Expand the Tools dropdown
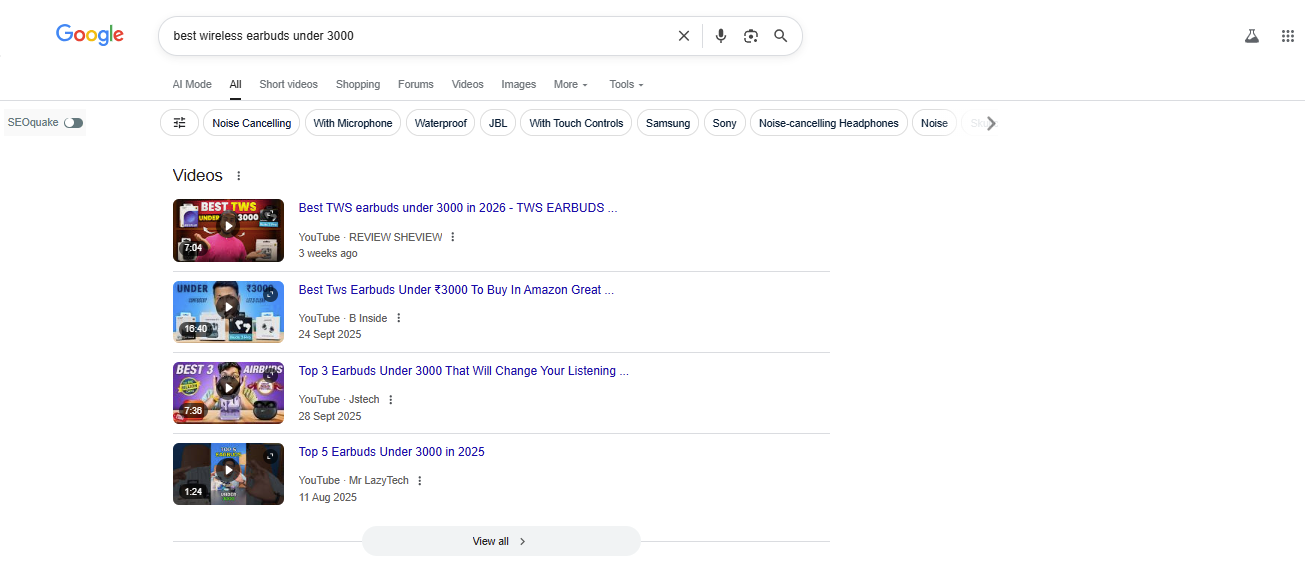This screenshot has width=1305, height=567. pyautogui.click(x=627, y=84)
